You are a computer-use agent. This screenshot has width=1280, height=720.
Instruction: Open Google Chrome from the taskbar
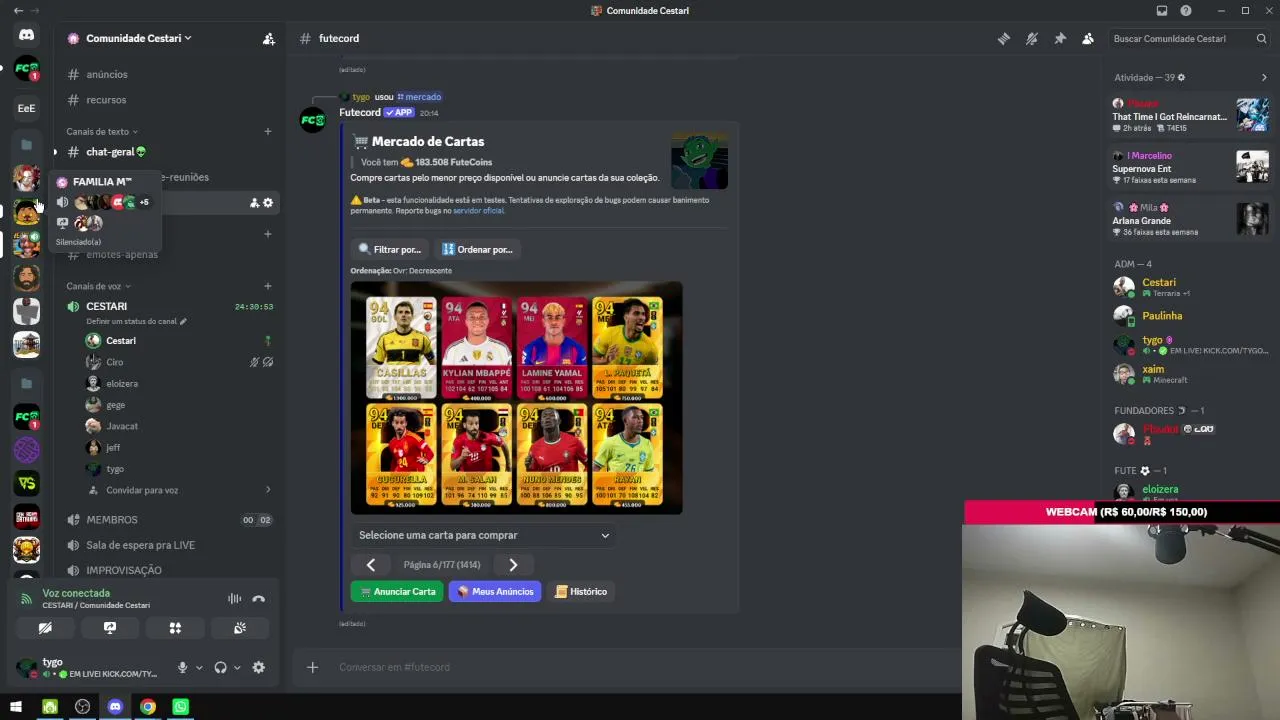coord(148,707)
